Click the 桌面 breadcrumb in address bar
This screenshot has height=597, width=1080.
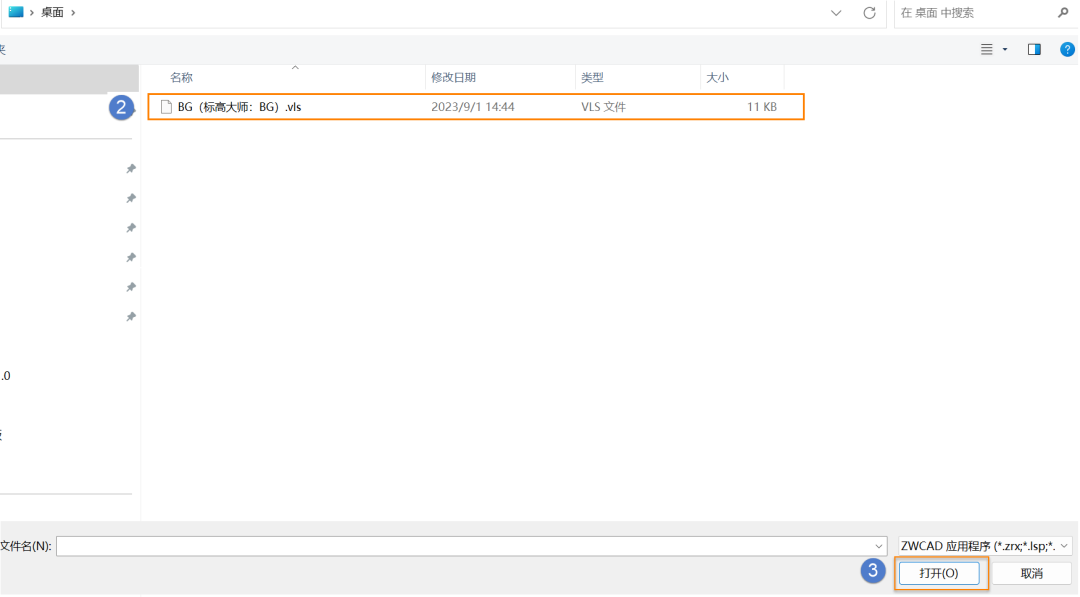pyautogui.click(x=52, y=12)
